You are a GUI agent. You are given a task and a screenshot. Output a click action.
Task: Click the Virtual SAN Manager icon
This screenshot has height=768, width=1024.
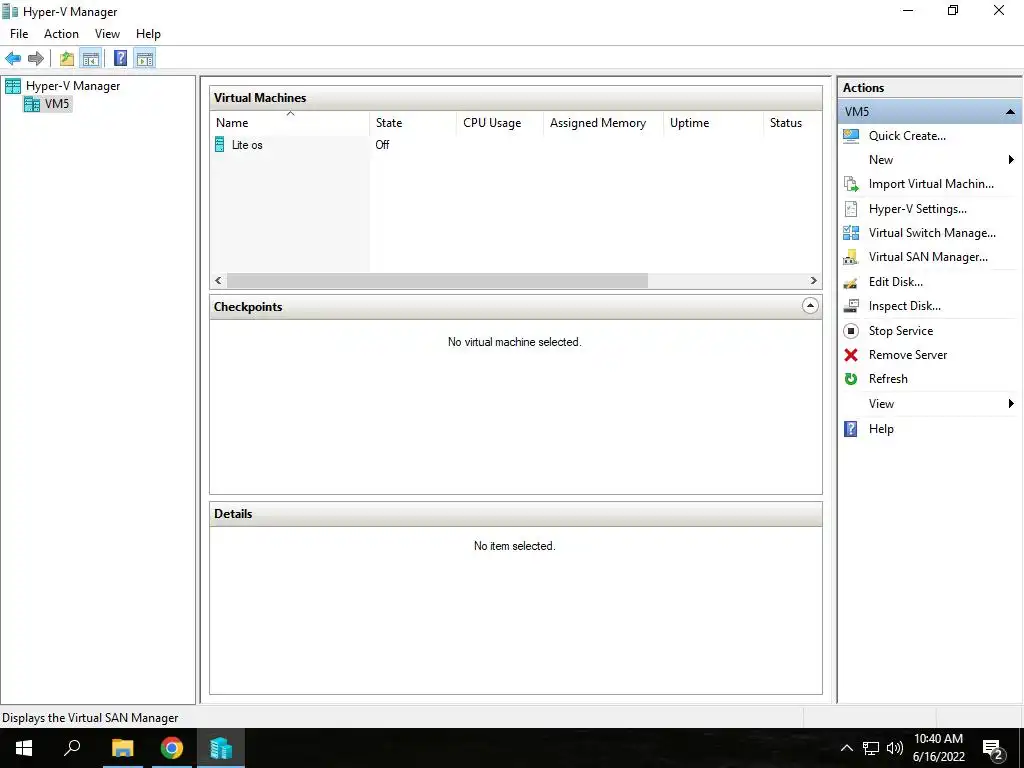851,257
